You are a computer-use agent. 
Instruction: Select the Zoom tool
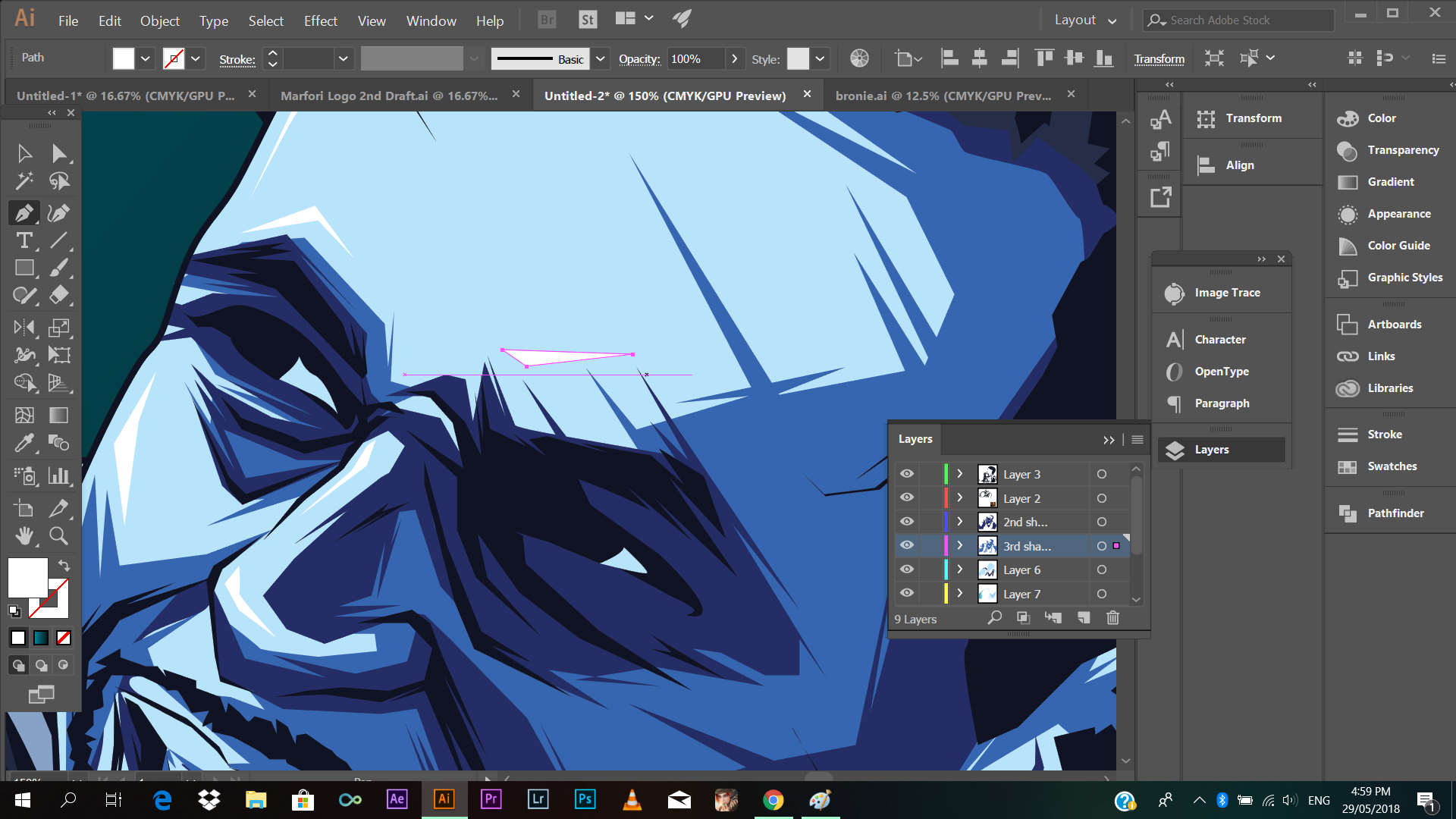pyautogui.click(x=59, y=536)
